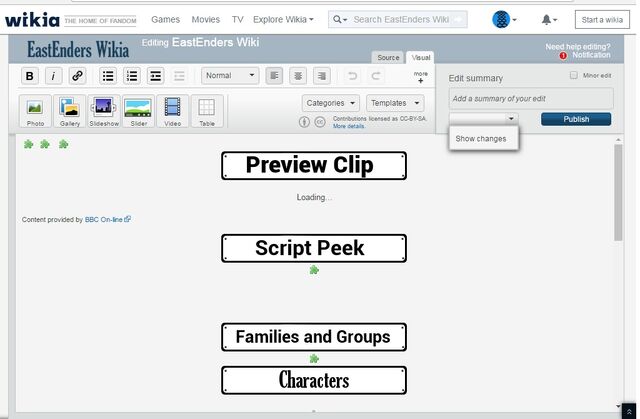Focus the Search EastEnders Wiki field

[402, 20]
